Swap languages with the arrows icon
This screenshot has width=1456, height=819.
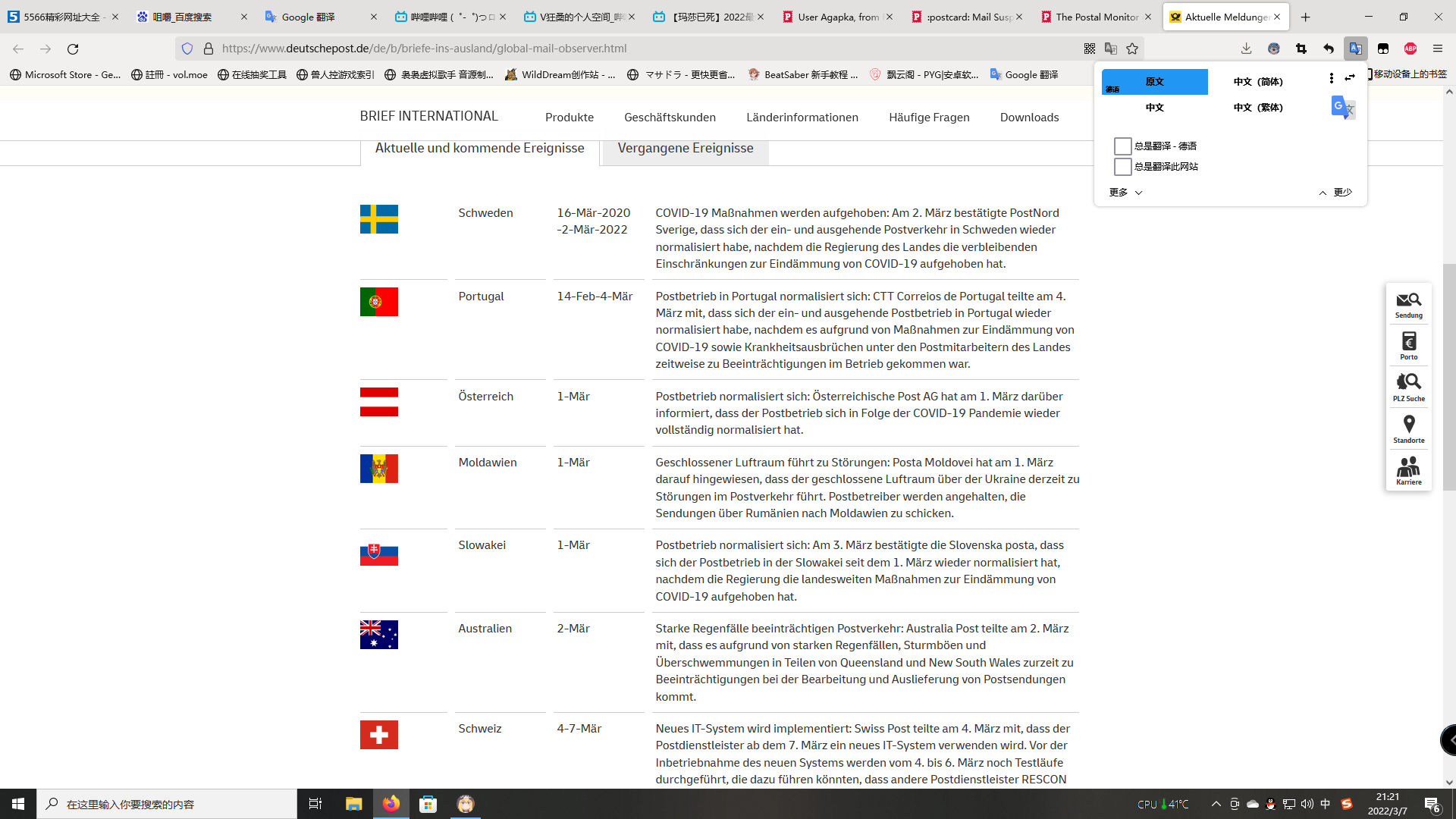pyautogui.click(x=1350, y=78)
